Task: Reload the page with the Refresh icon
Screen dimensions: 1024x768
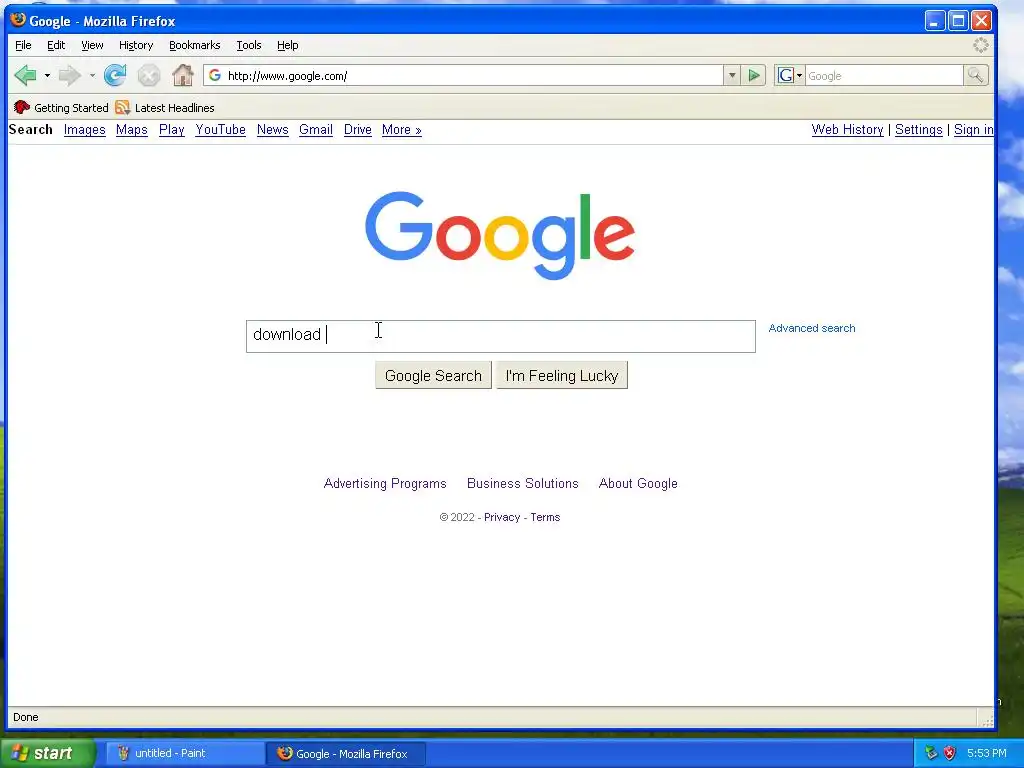Action: [115, 76]
